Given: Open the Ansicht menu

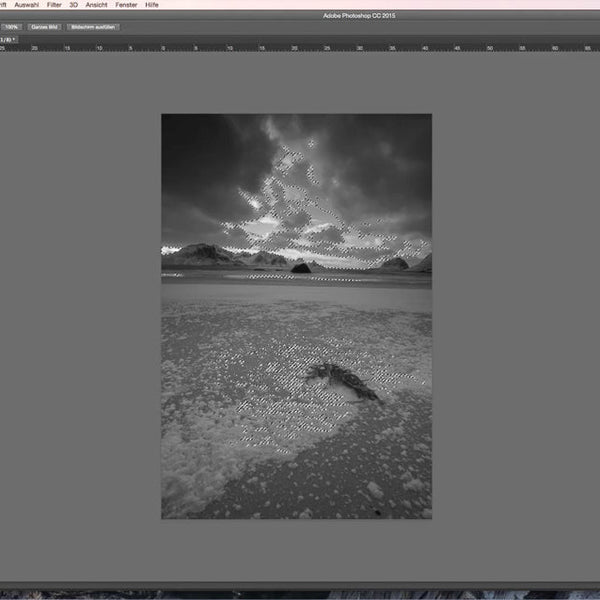Looking at the screenshot, I should 96,5.
